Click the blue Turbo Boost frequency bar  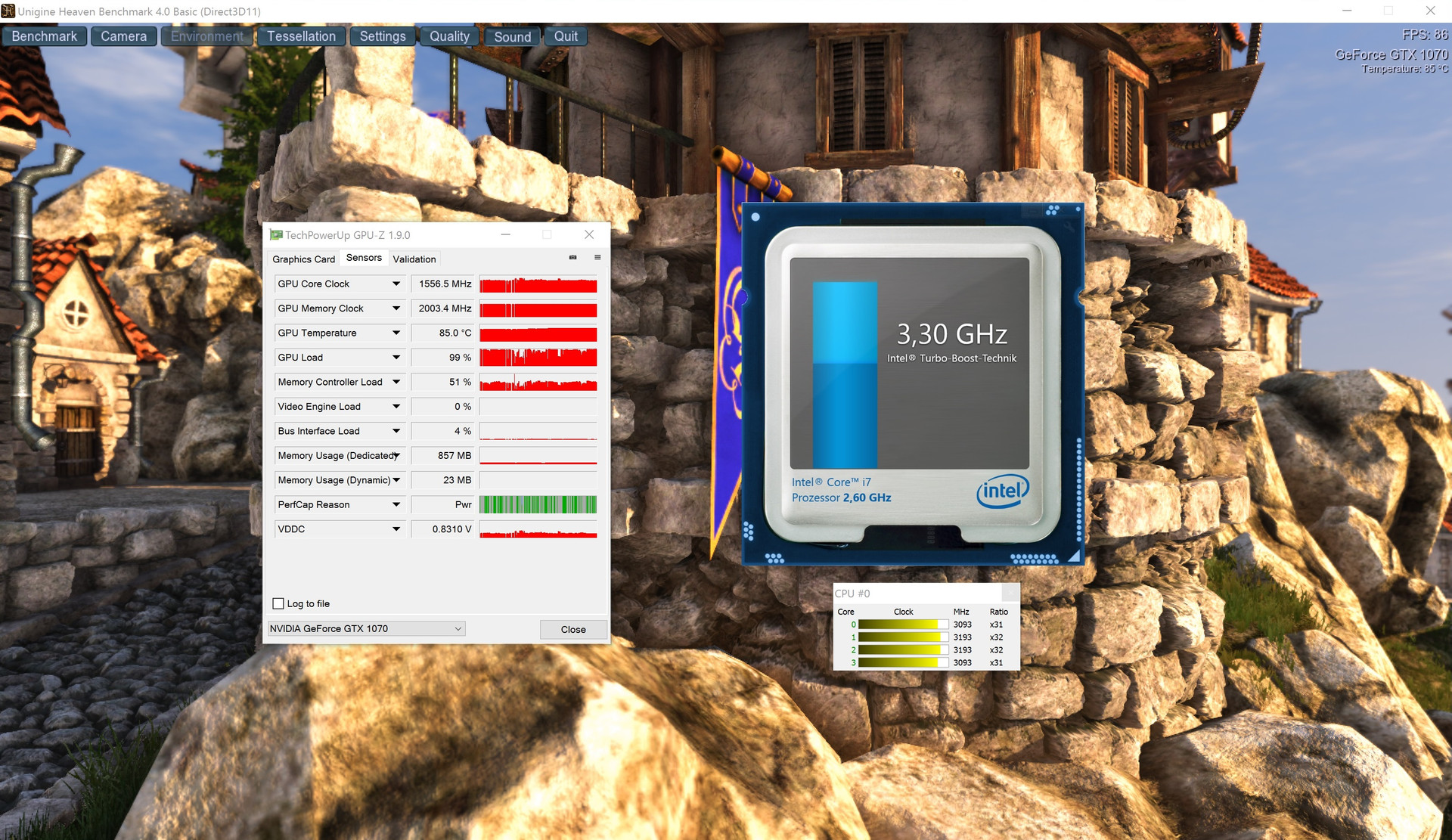pos(845,375)
